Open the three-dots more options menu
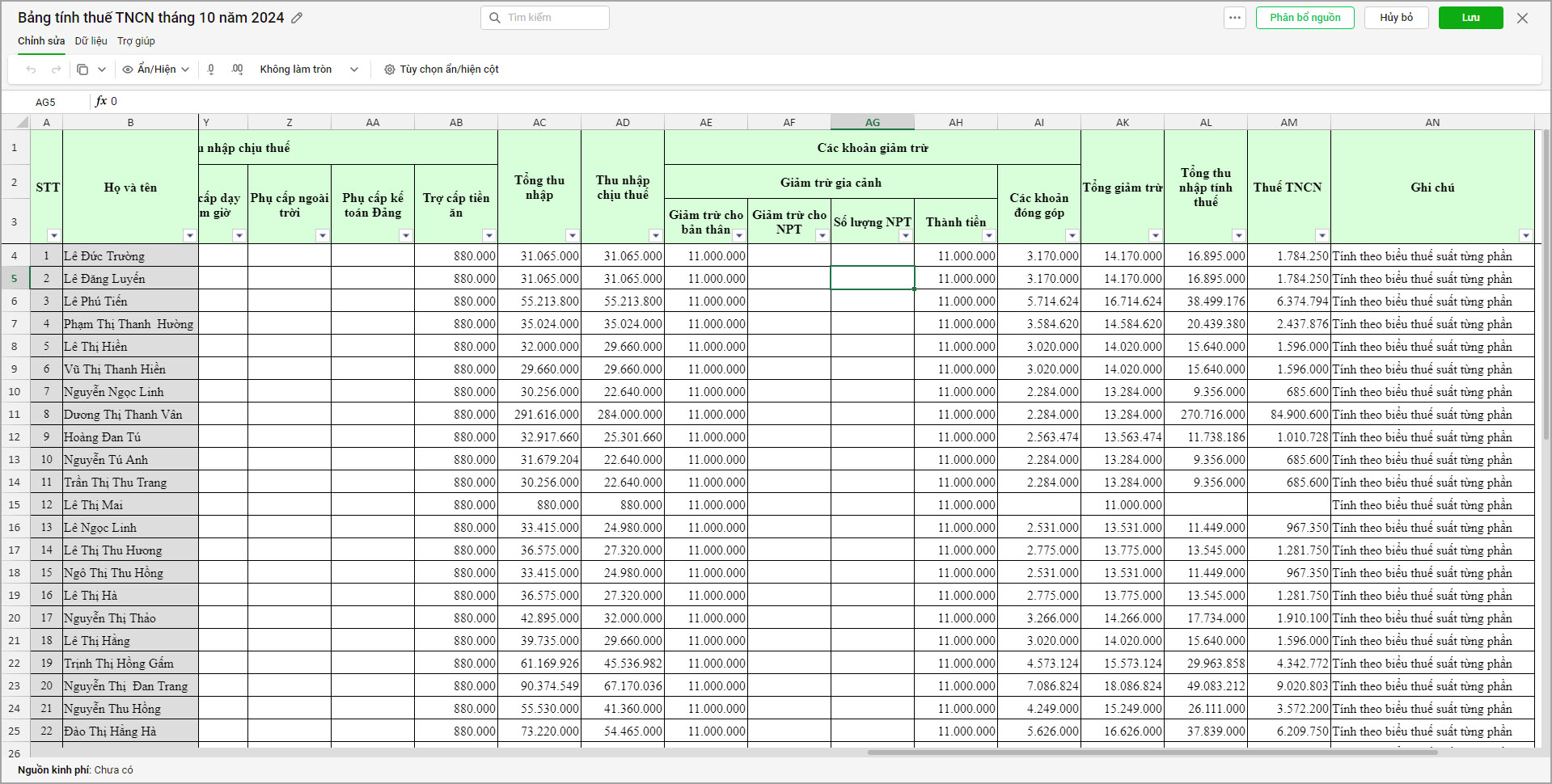The height and width of the screenshot is (784, 1552). (1234, 18)
